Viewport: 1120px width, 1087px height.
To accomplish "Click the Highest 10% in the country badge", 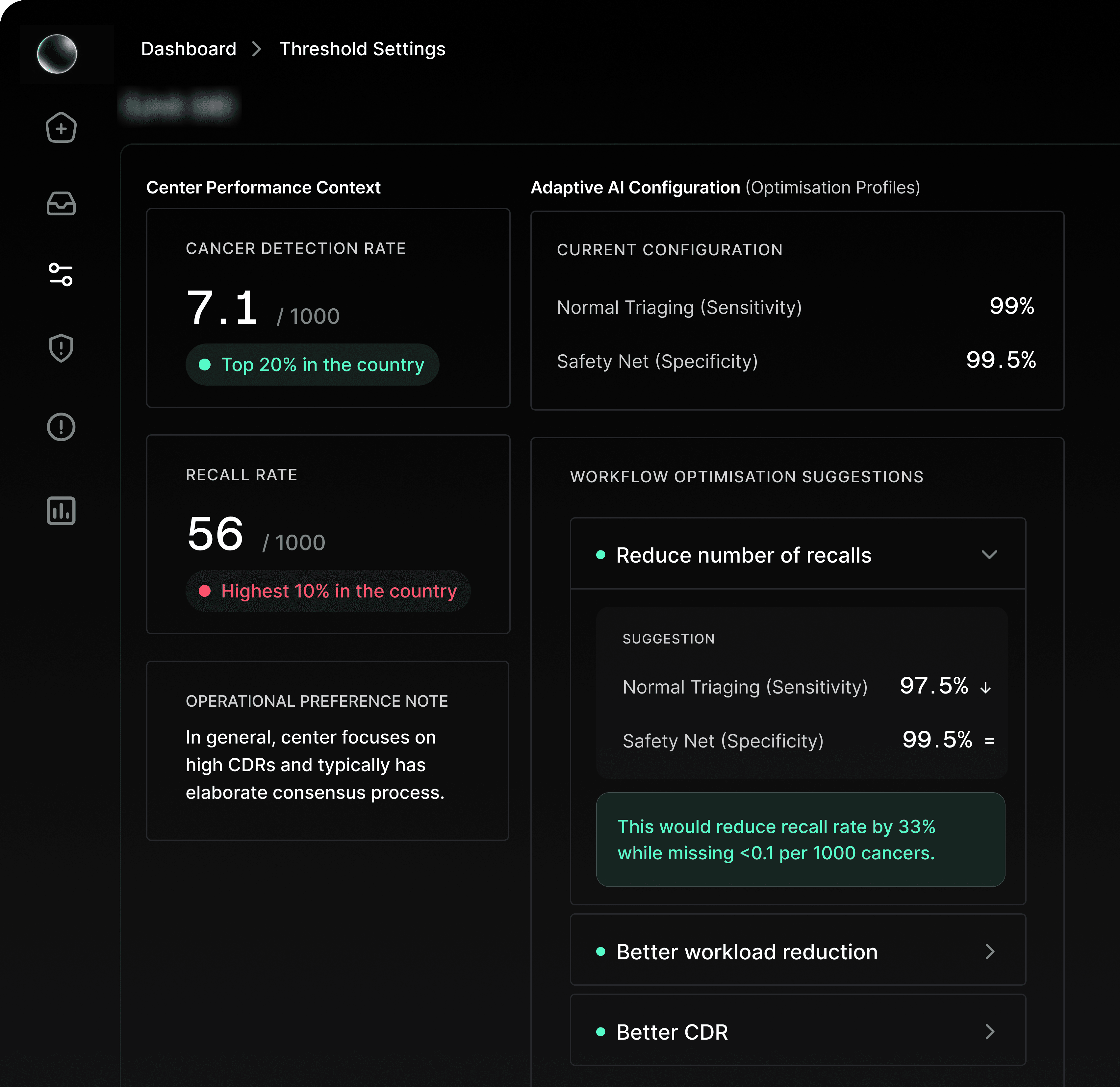I will [327, 591].
